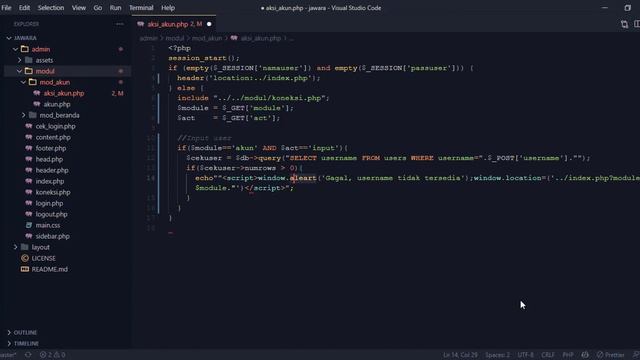Change the Spaces: 2 indentation setting
This screenshot has height=360, width=640.
point(497,355)
